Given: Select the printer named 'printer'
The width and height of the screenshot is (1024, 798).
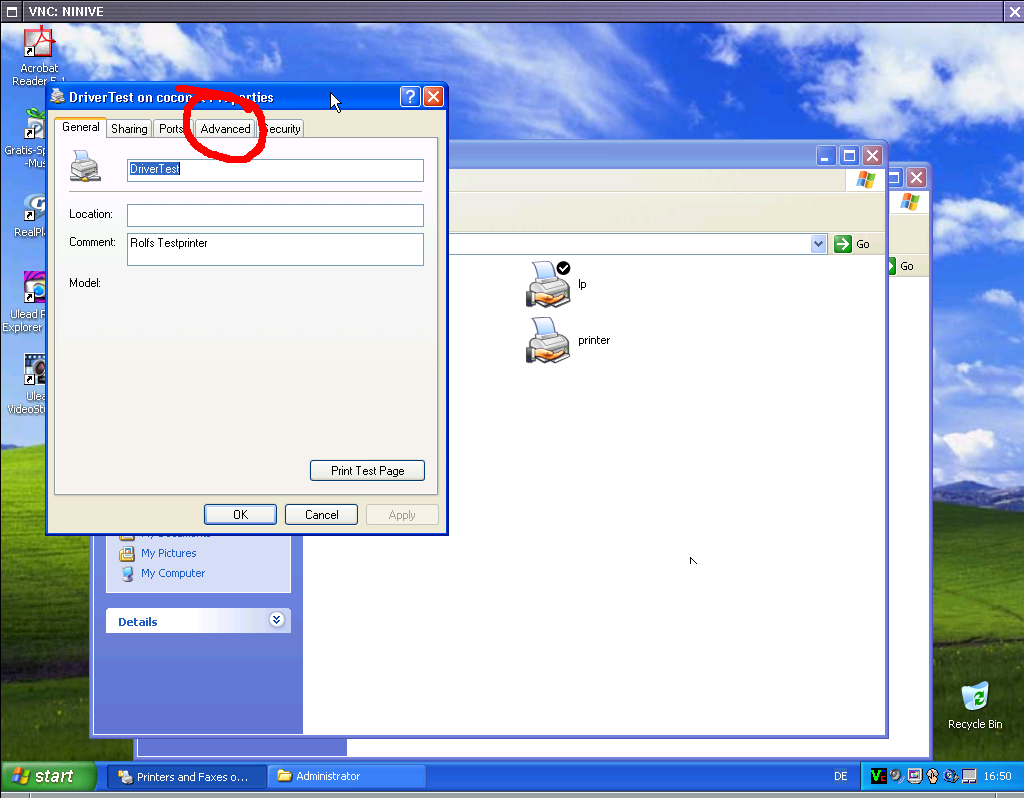Looking at the screenshot, I should pyautogui.click(x=547, y=340).
